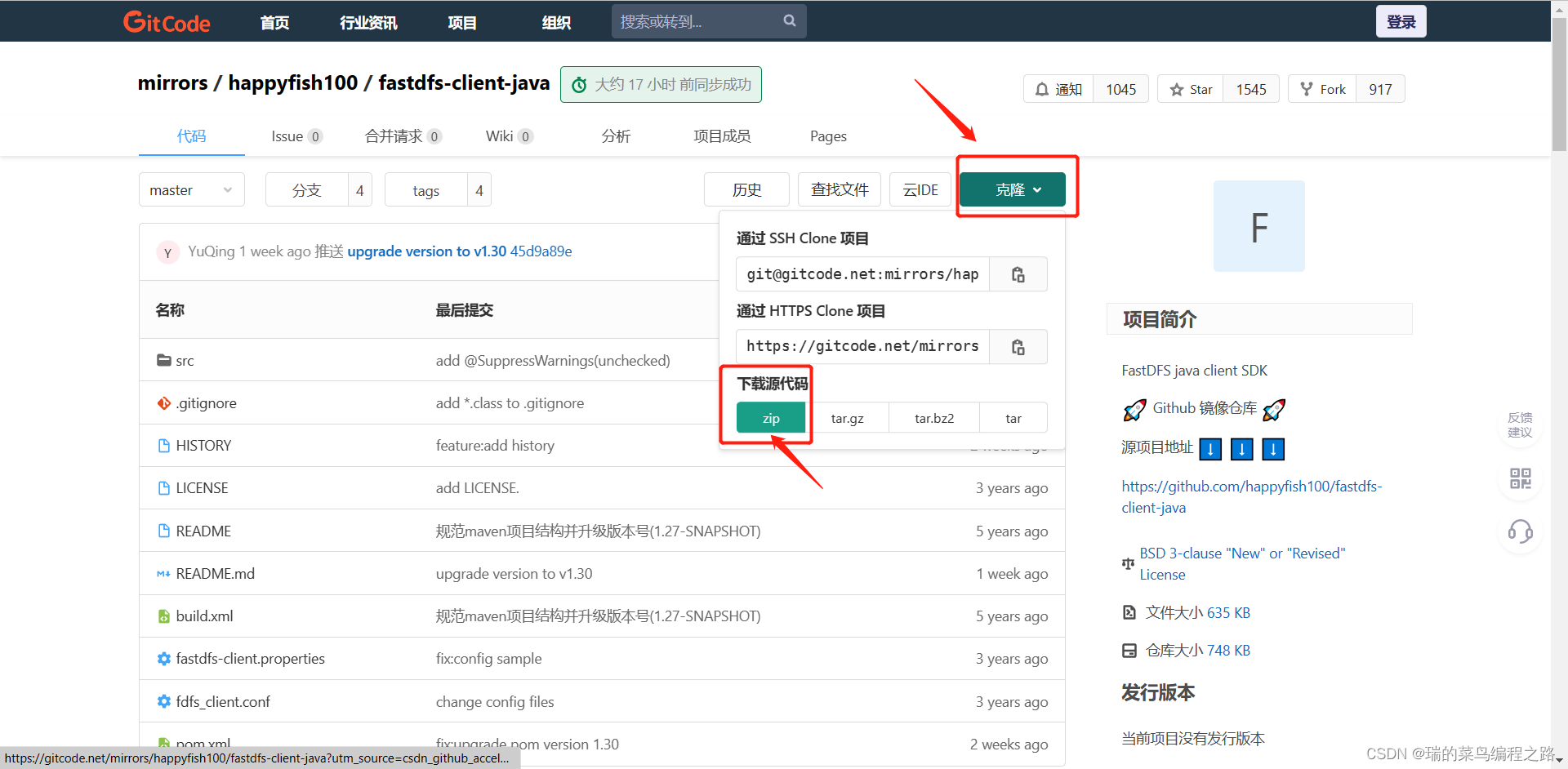The width and height of the screenshot is (1568, 769).
Task: Click the .gitignore git icon
Action: [x=164, y=403]
